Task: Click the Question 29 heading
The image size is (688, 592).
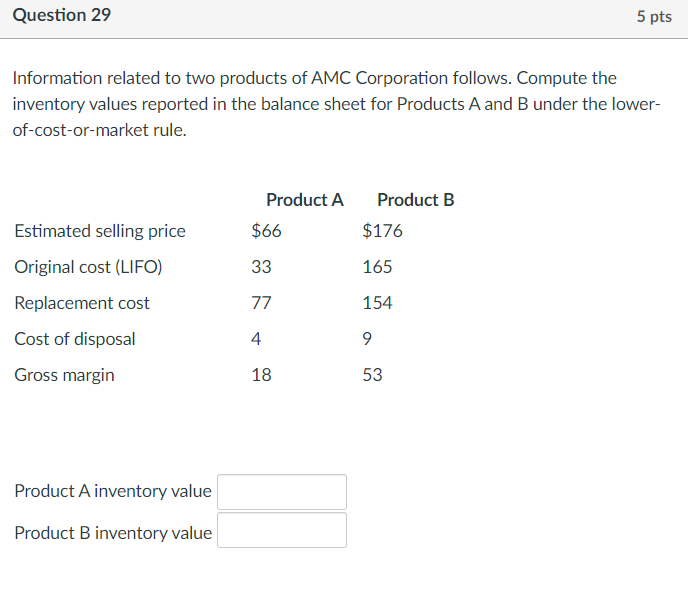Action: pyautogui.click(x=62, y=15)
